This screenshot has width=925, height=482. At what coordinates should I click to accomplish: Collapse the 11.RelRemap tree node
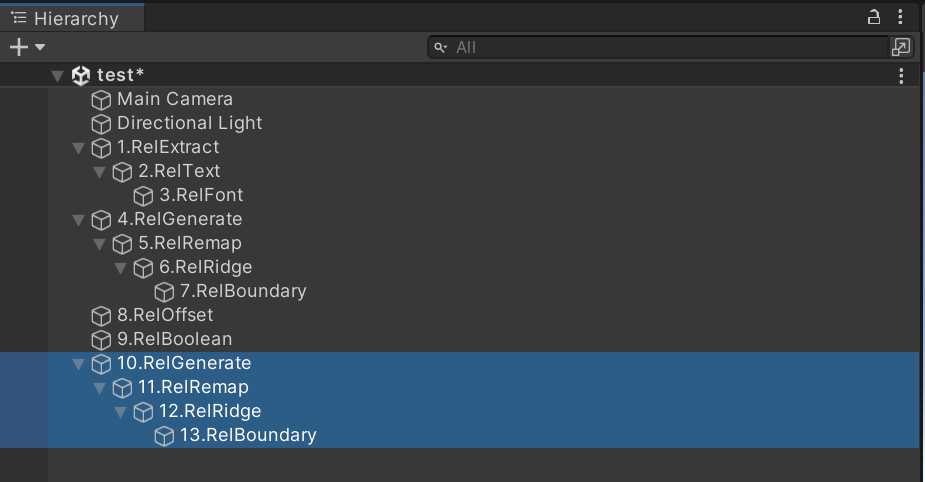[x=99, y=388]
